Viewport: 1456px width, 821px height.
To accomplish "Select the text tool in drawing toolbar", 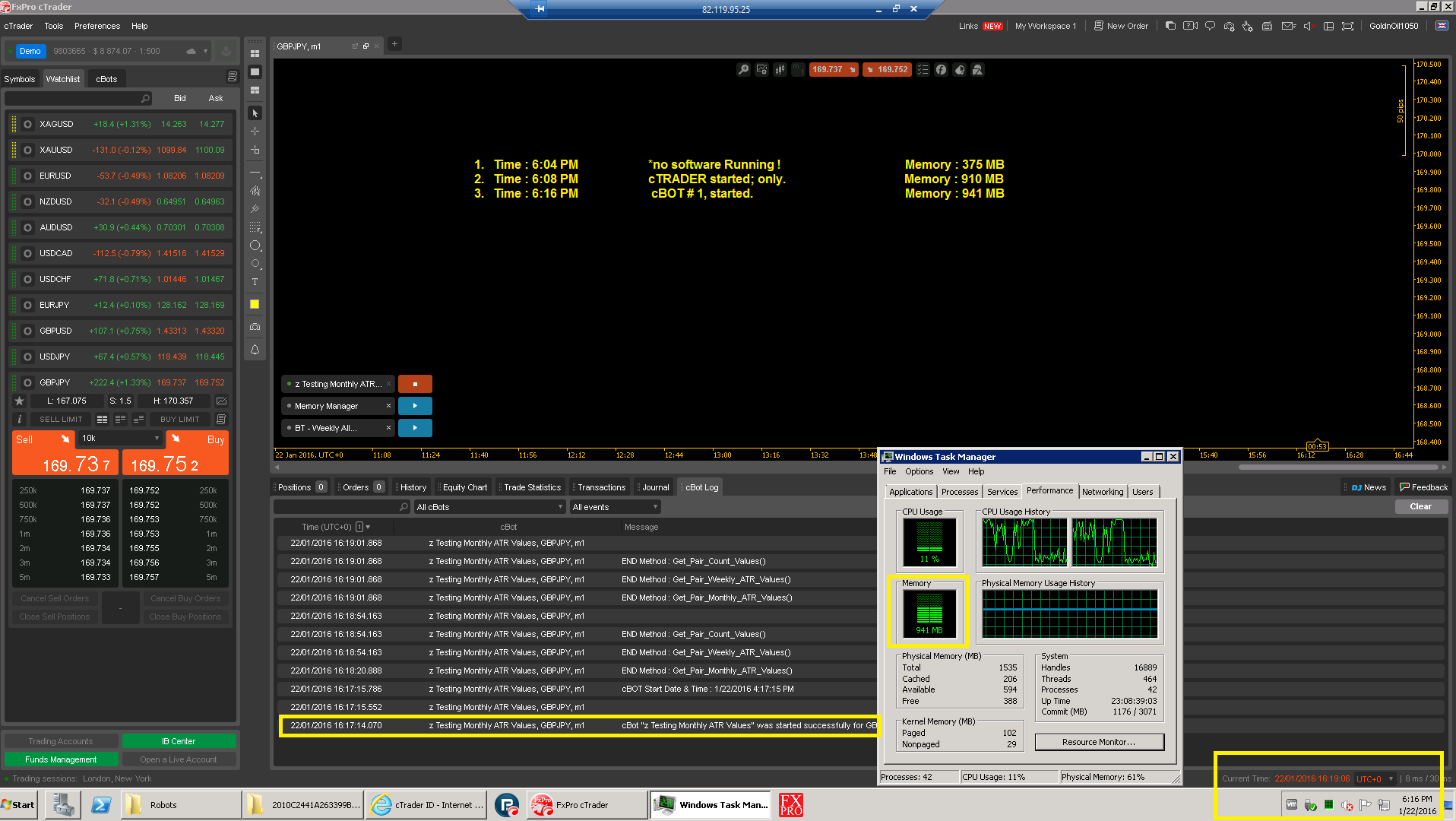I will (x=255, y=282).
